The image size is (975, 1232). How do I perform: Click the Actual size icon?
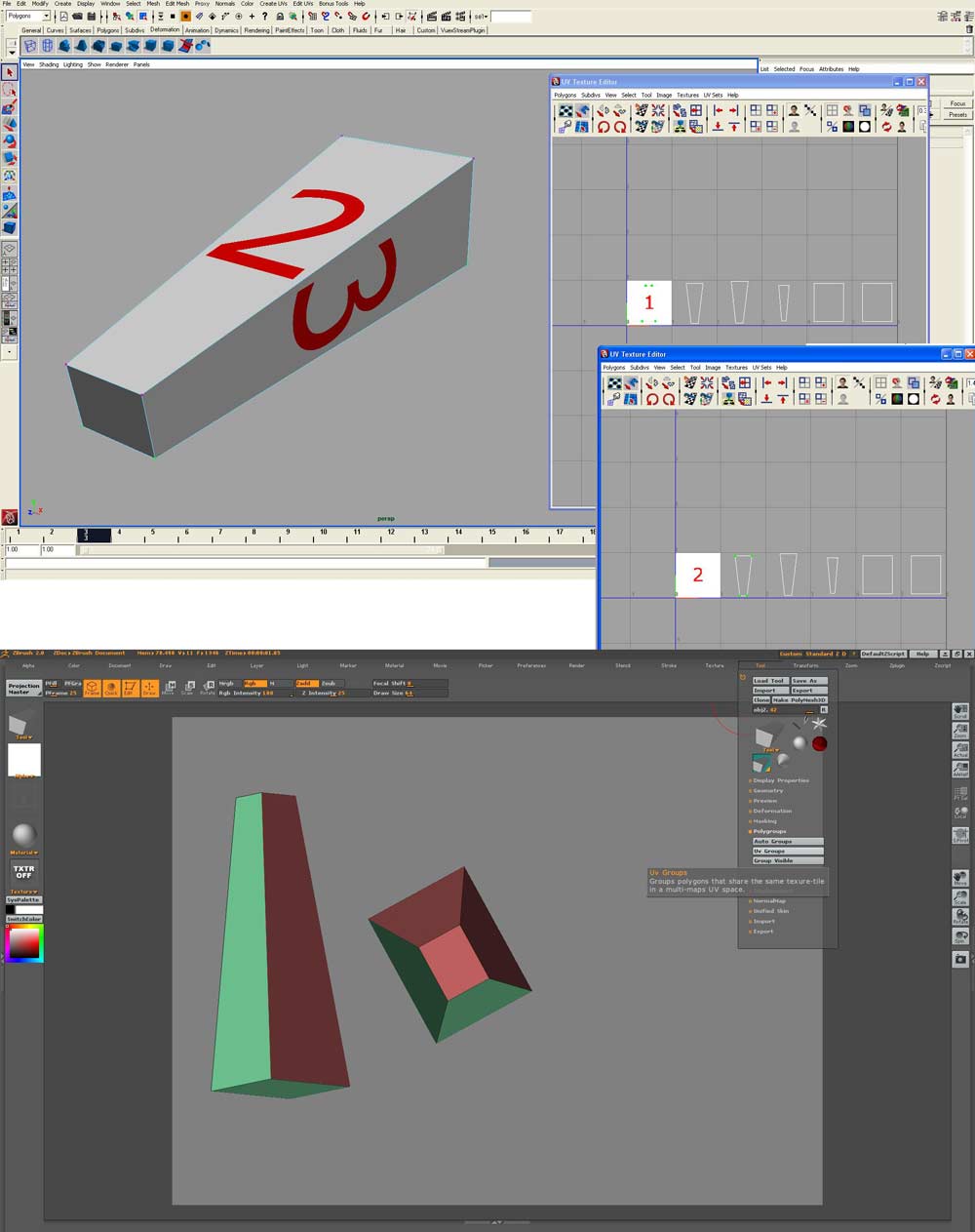click(959, 750)
